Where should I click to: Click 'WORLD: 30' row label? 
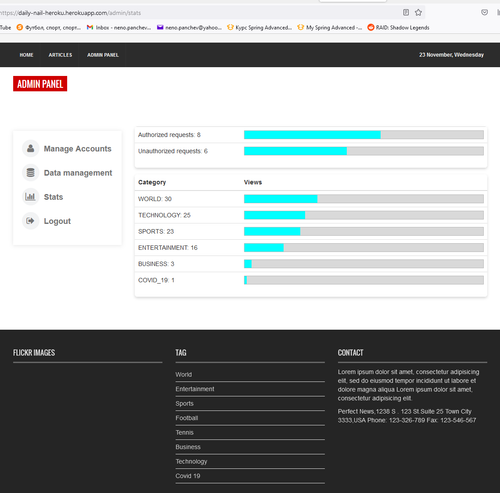pyautogui.click(x=155, y=199)
